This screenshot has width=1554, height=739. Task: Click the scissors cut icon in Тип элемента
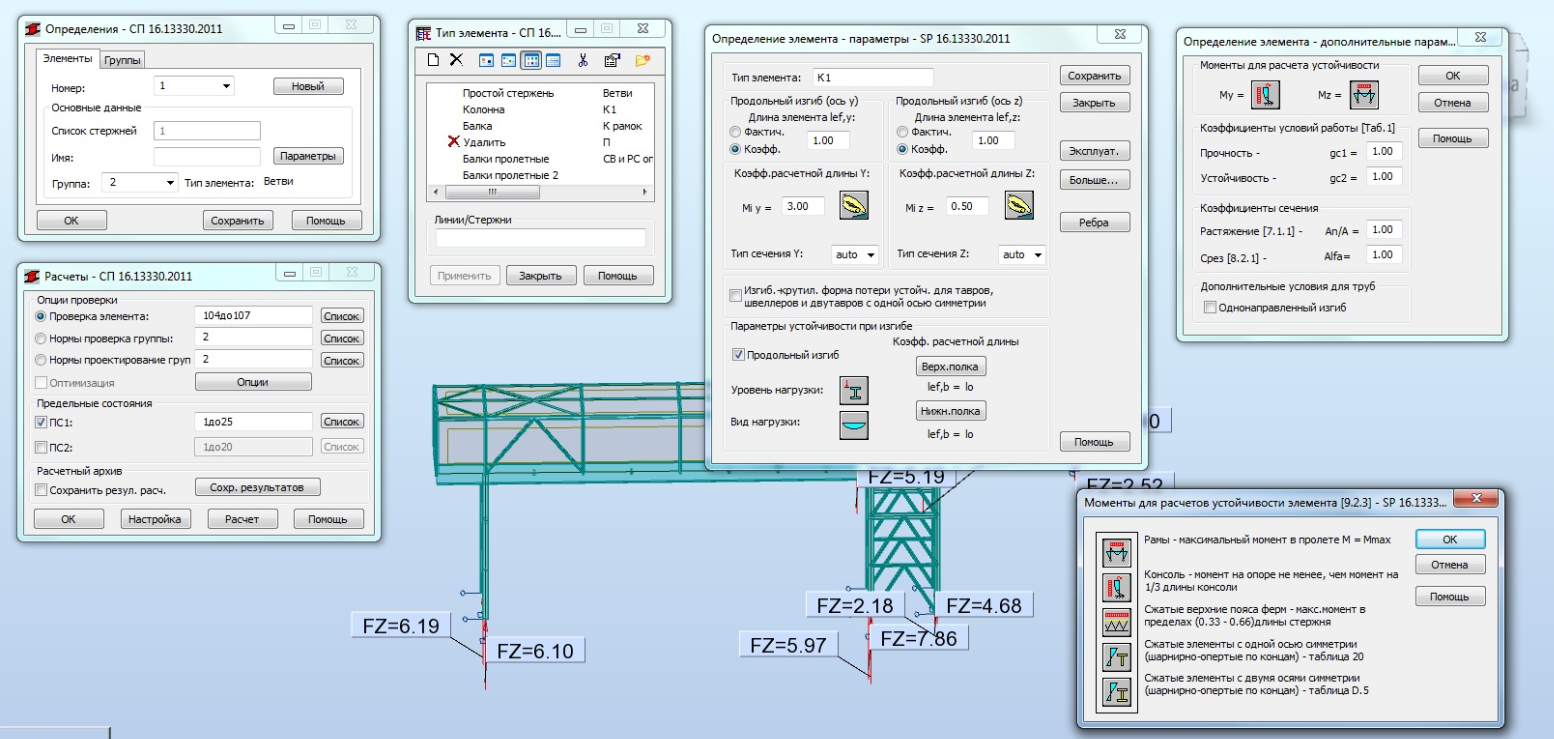coord(584,60)
